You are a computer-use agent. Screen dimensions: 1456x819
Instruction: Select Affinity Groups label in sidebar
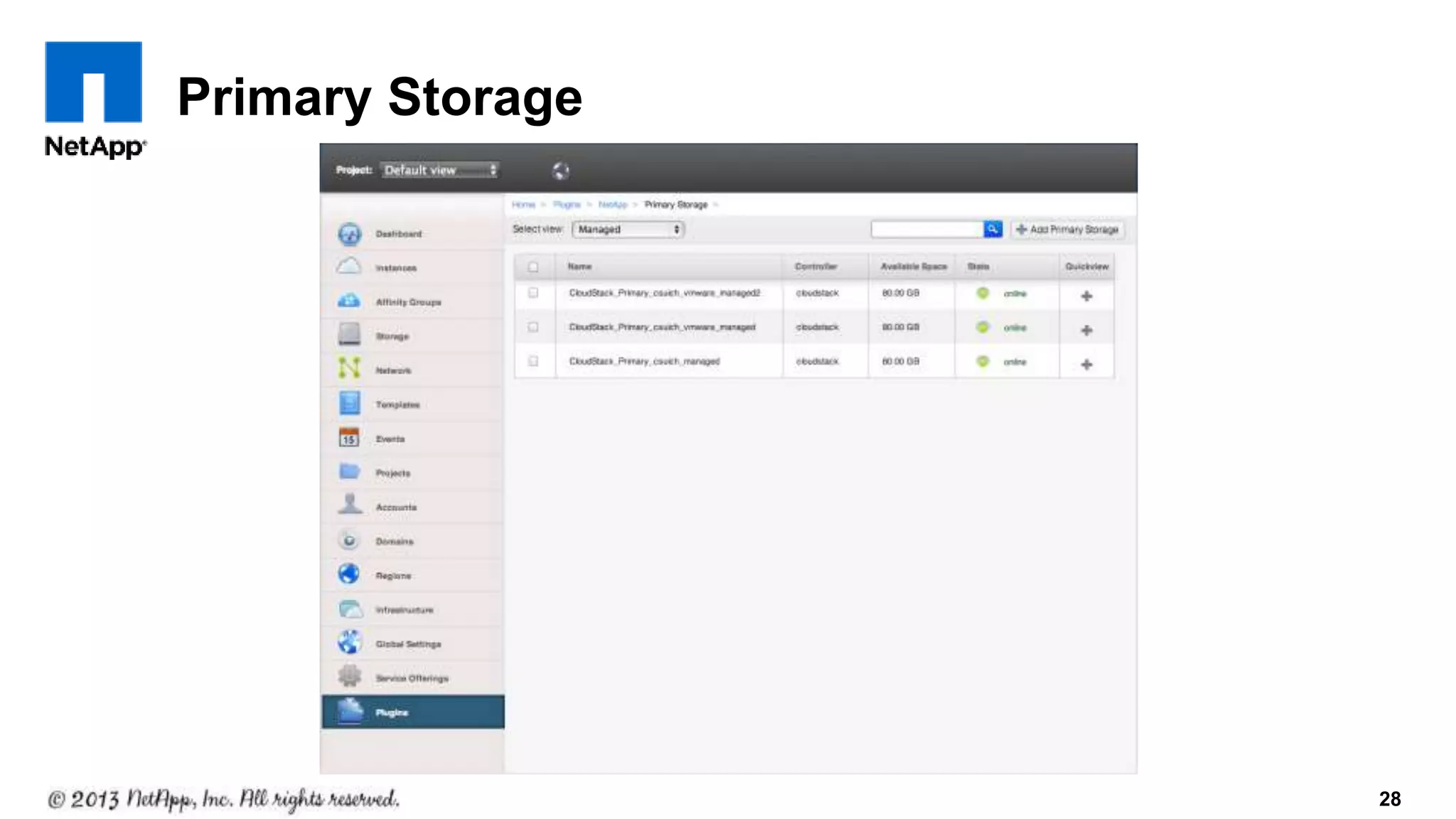[x=408, y=302]
